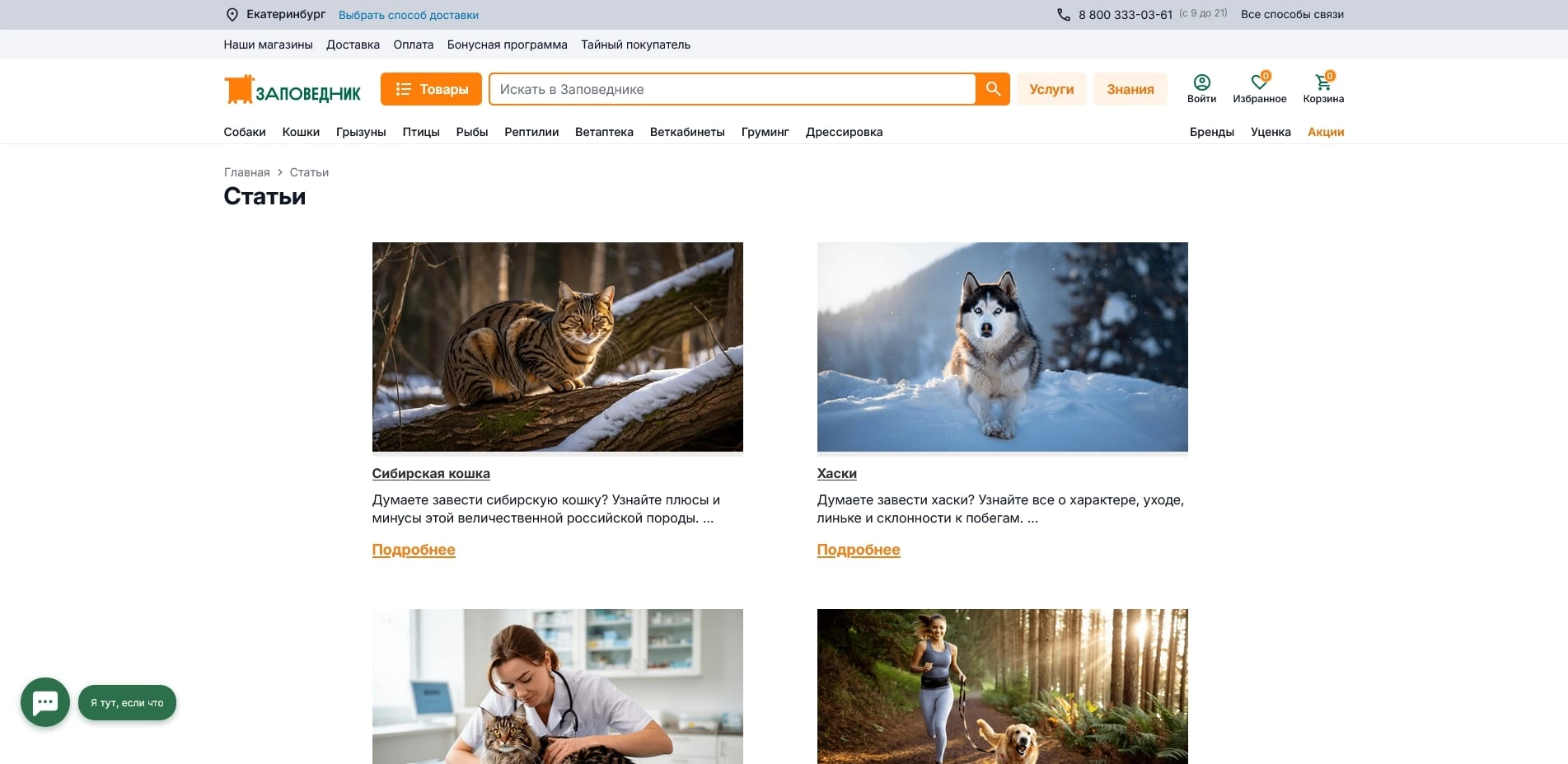Select Кошки category in navigation
The height and width of the screenshot is (764, 1568).
[x=301, y=132]
